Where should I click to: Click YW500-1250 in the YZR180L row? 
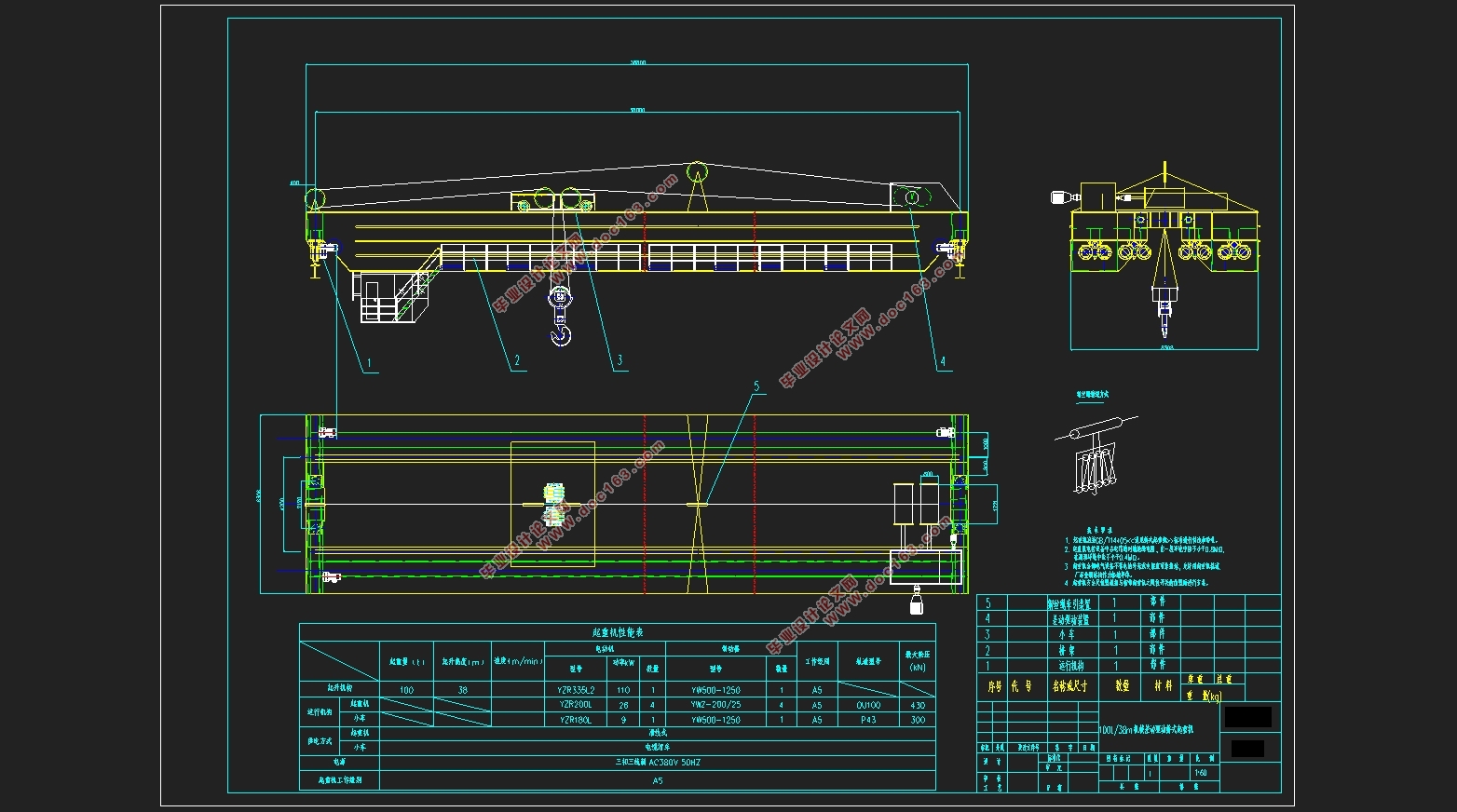[x=716, y=720]
